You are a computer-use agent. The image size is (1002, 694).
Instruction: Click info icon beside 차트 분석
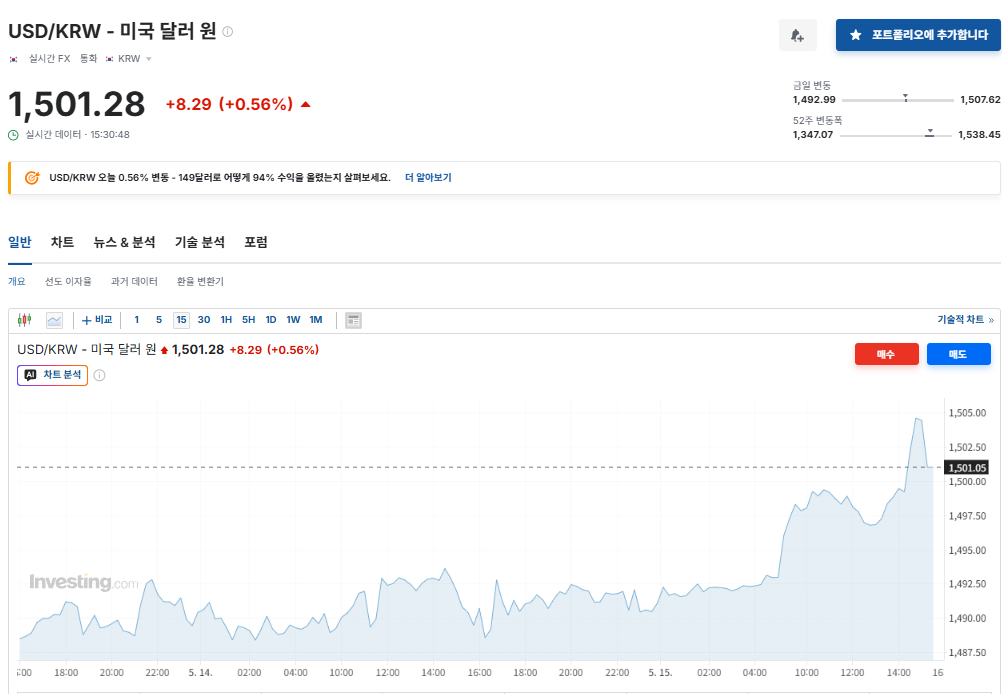click(100, 375)
